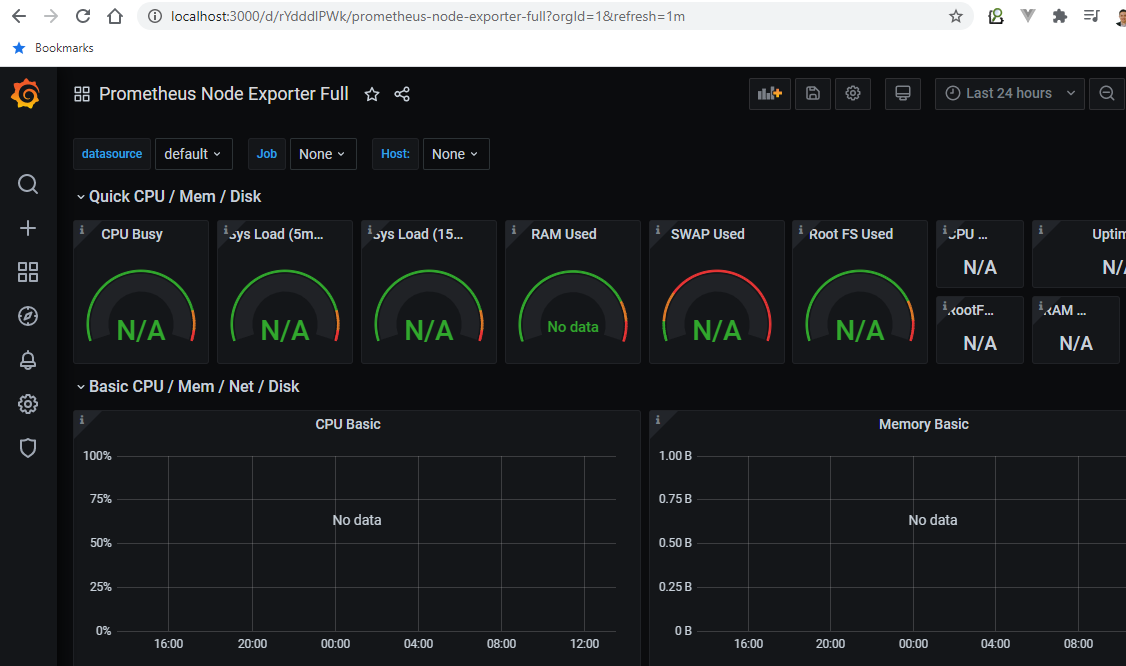Open the datasource default dropdown
1126x666 pixels.
(x=193, y=154)
